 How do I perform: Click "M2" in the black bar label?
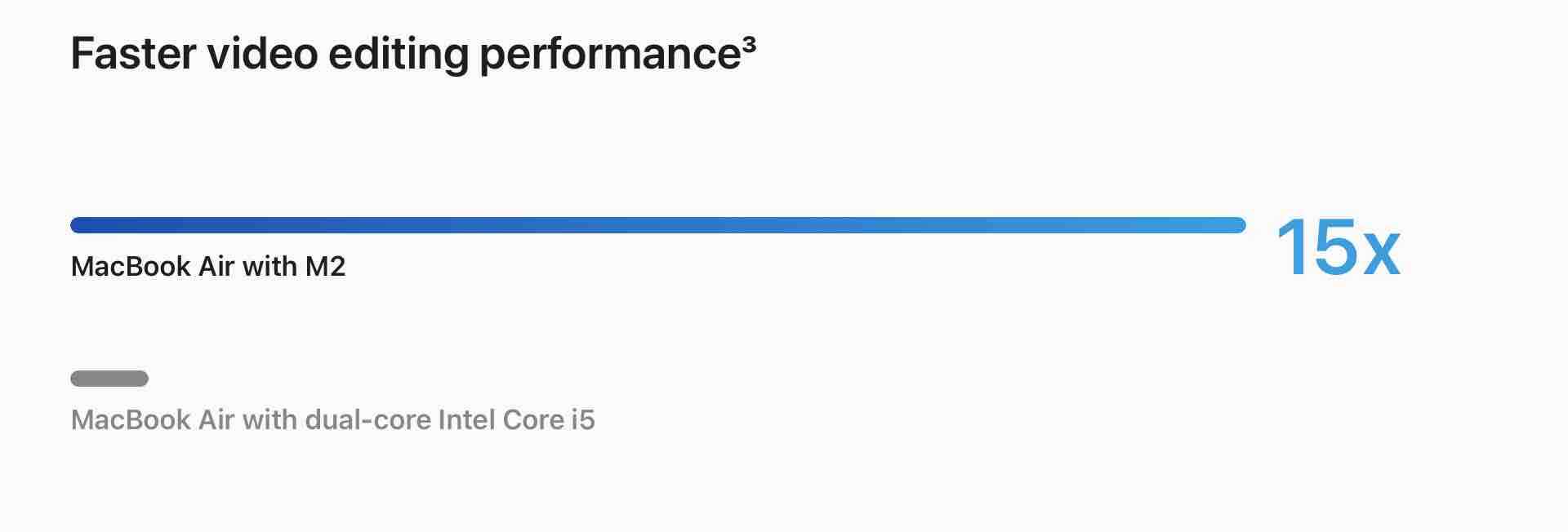point(325,267)
